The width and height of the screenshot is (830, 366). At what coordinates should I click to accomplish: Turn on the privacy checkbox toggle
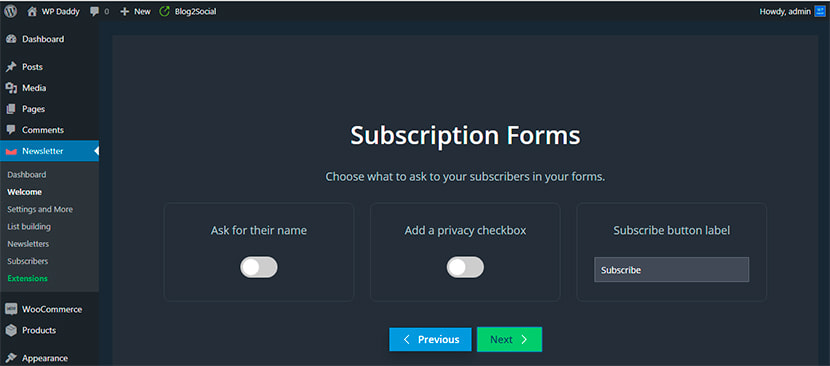click(465, 267)
